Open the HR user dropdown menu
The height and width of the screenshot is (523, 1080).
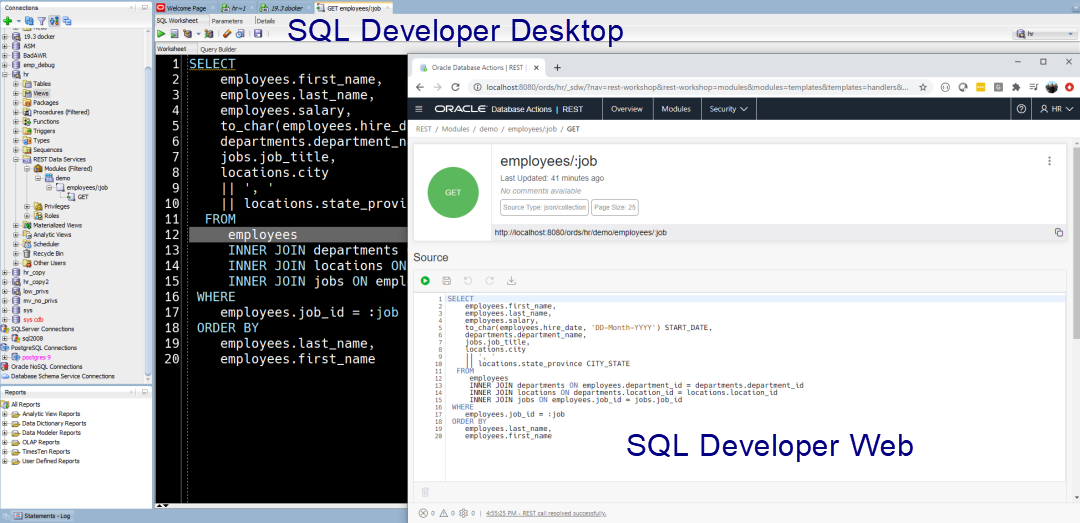(1056, 109)
